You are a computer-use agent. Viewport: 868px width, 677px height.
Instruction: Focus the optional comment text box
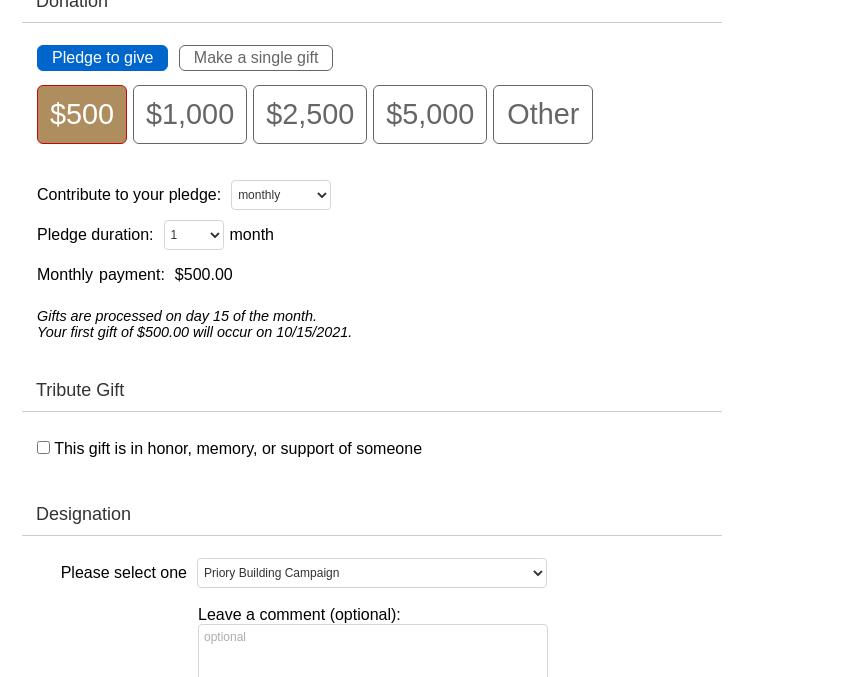(372, 650)
